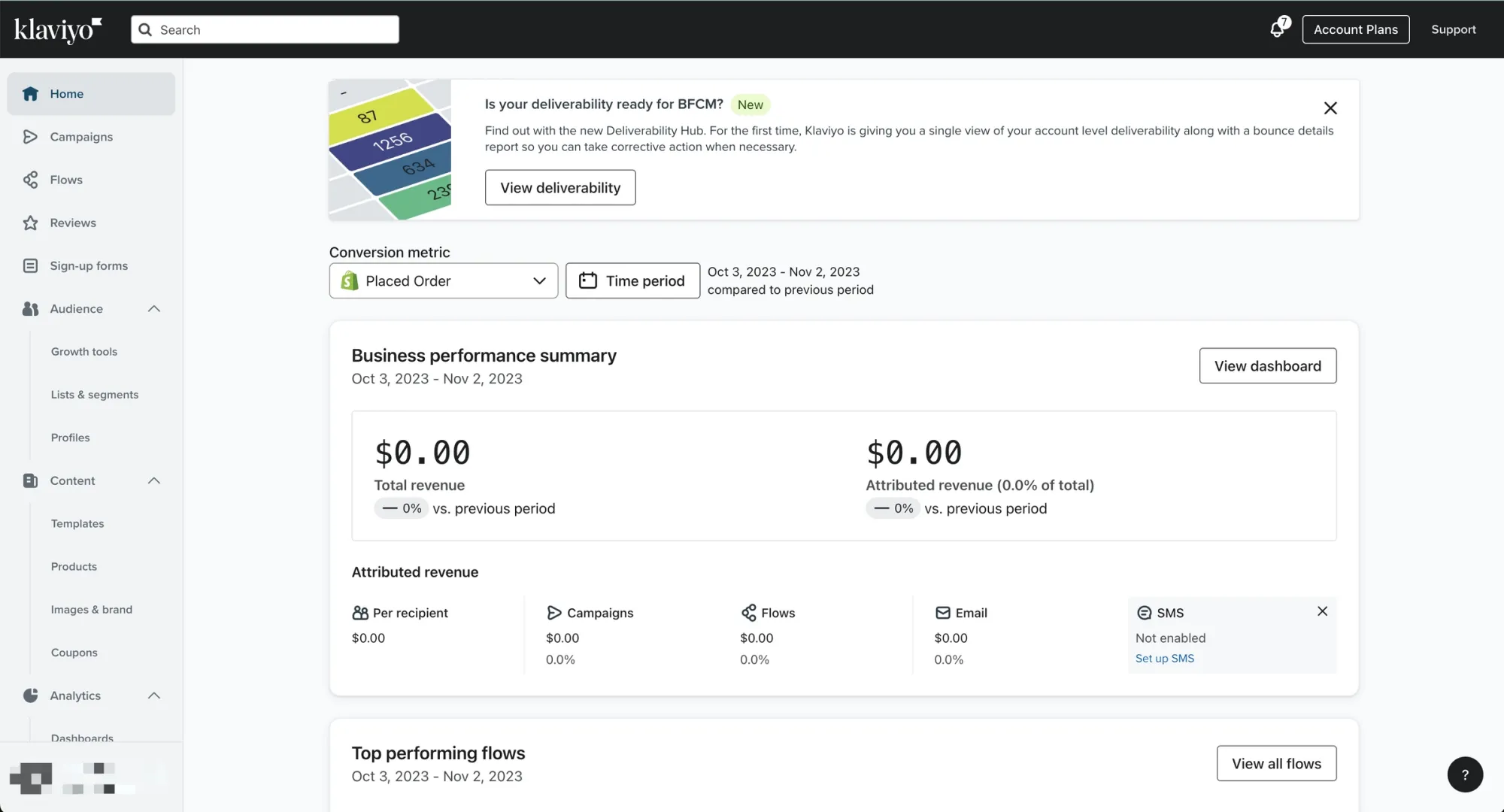
Task: Click the deliverability banner illustration
Action: point(390,150)
